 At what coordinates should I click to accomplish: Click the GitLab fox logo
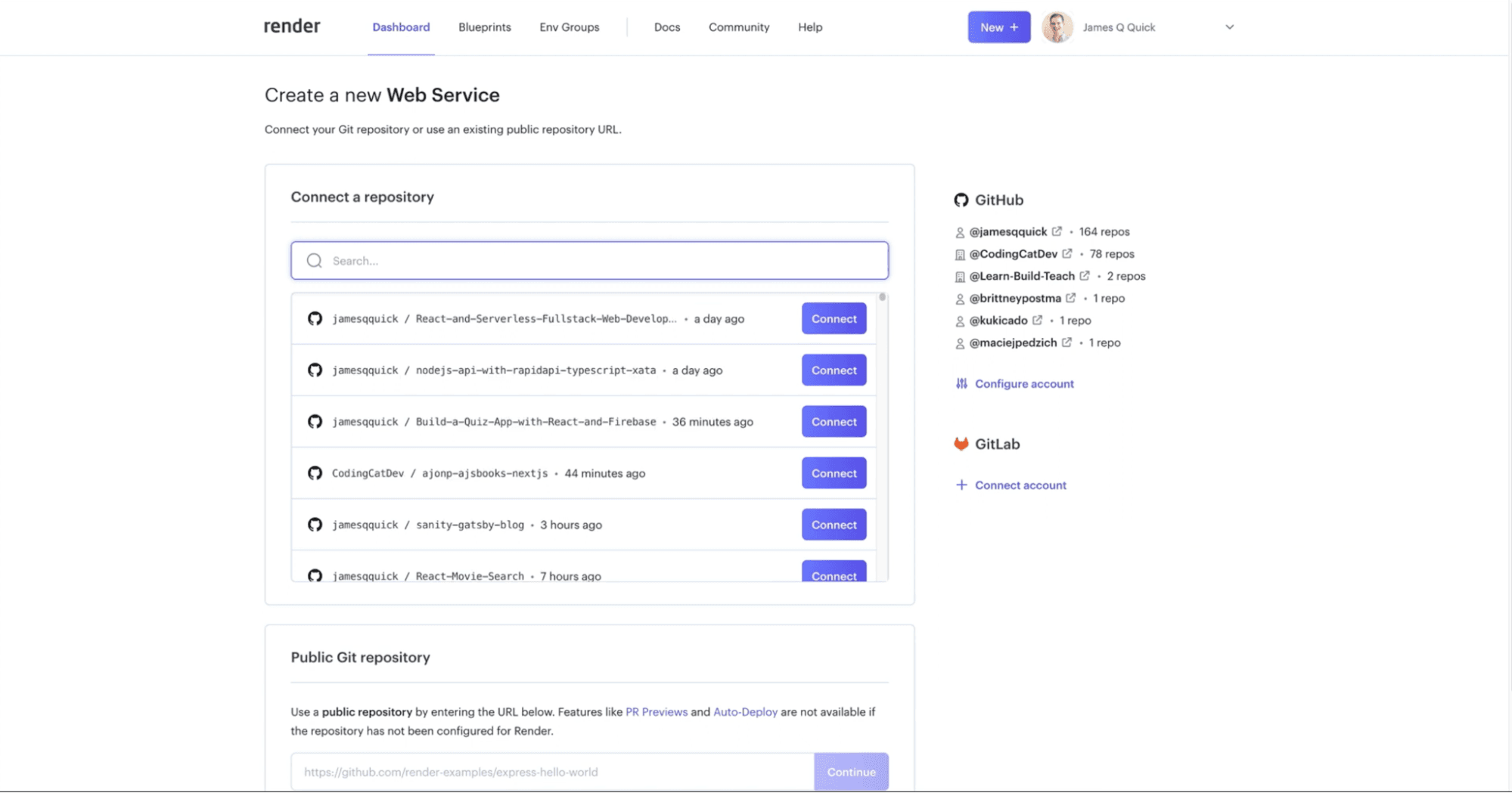pyautogui.click(x=961, y=444)
